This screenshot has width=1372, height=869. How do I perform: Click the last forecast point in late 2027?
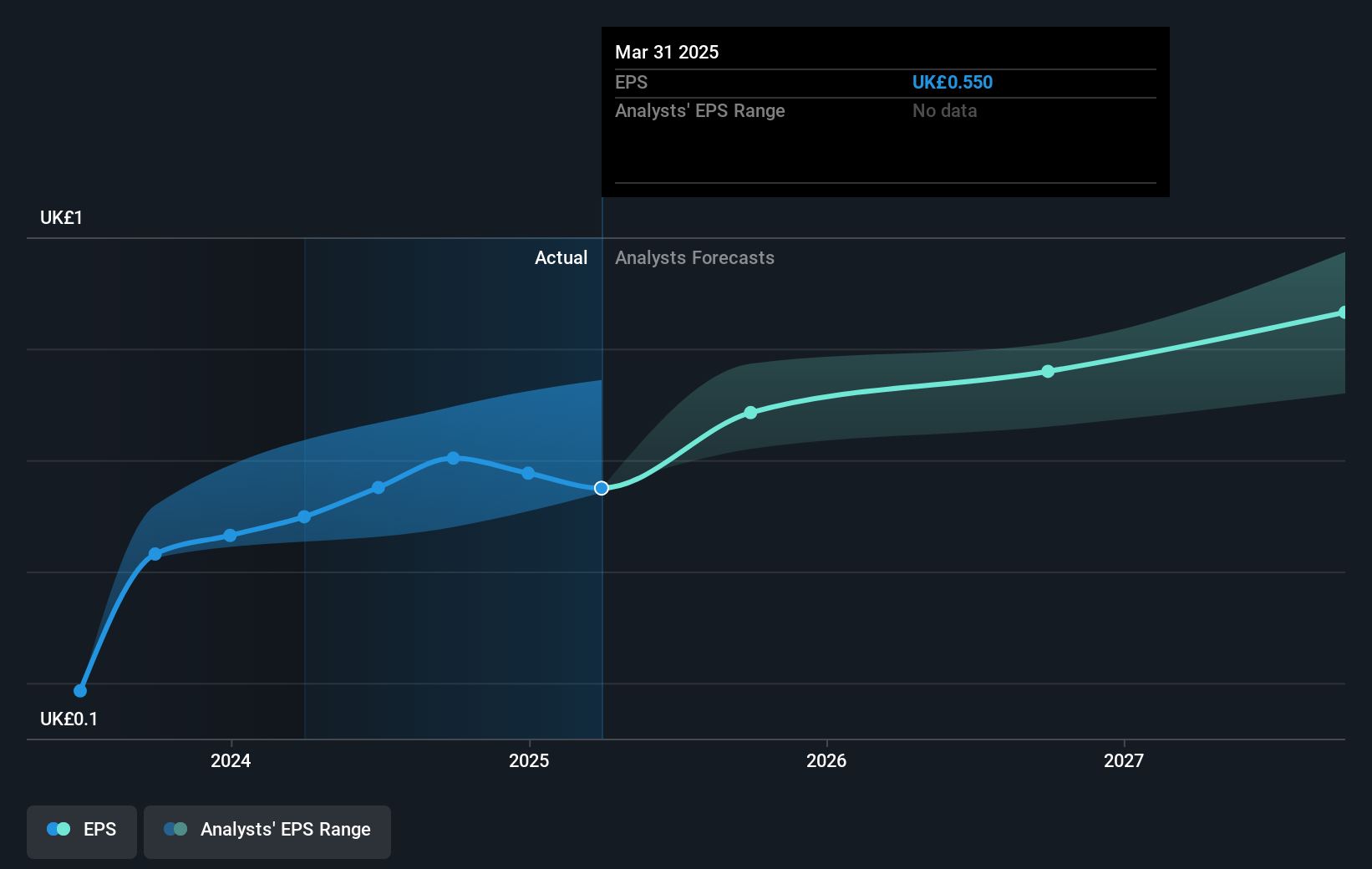[1344, 313]
